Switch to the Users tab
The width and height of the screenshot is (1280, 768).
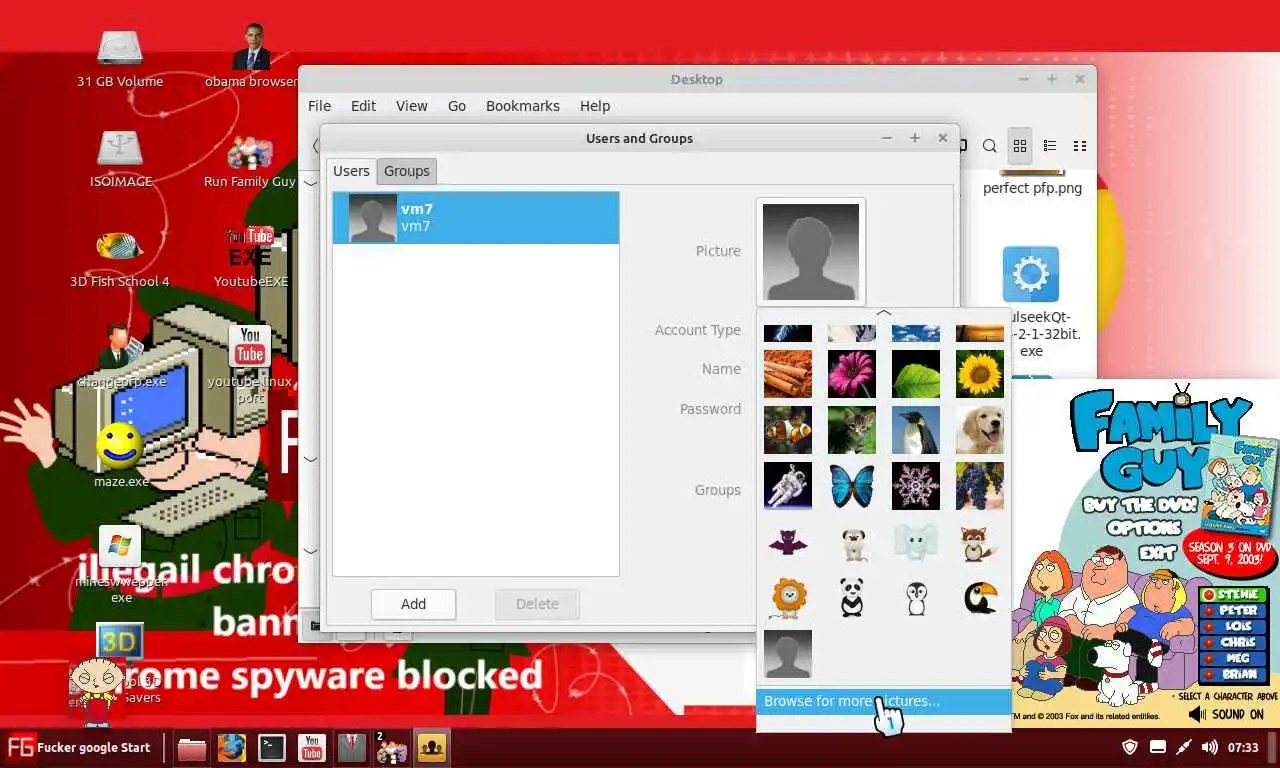coord(351,171)
